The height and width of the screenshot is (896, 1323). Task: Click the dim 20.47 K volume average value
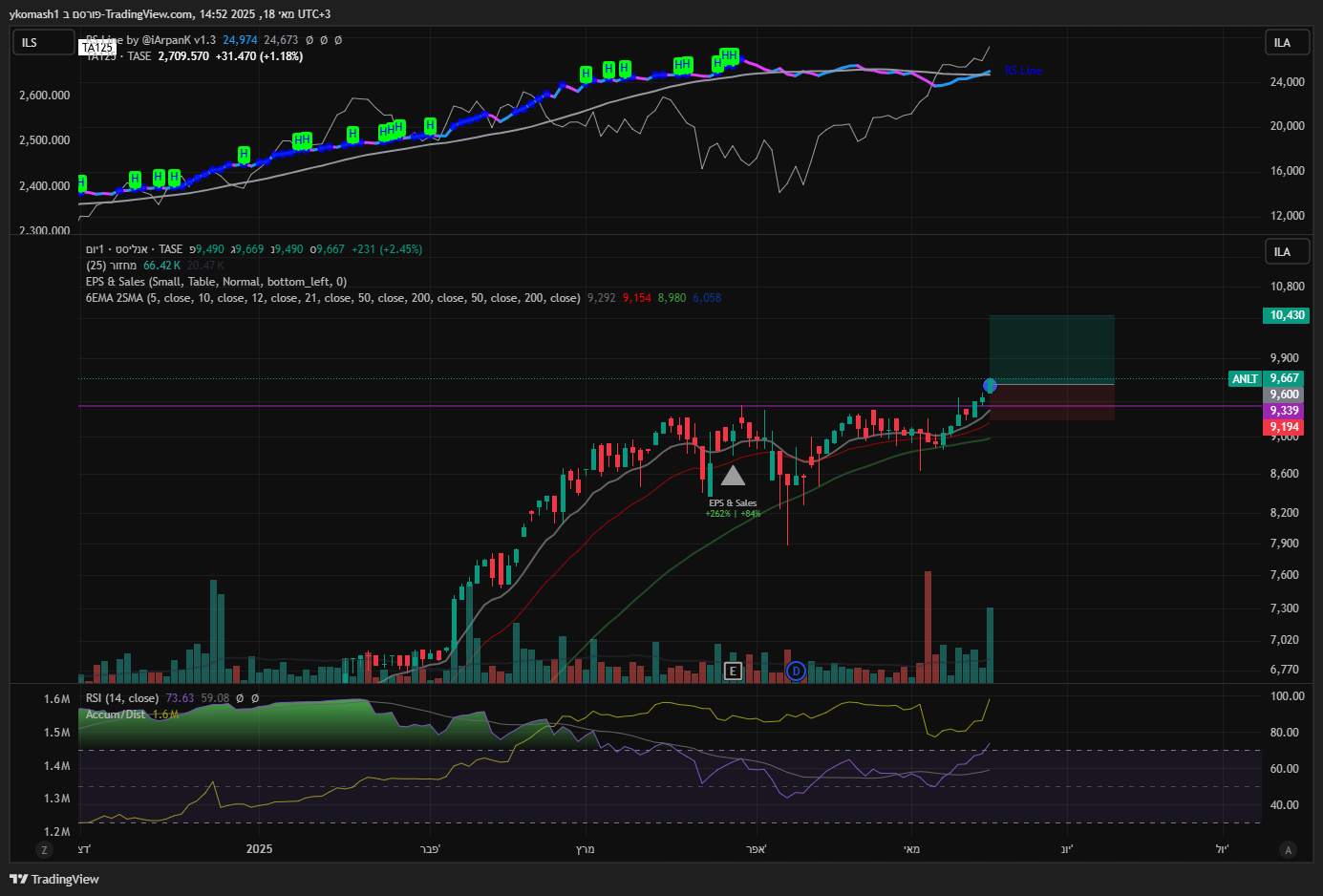(x=205, y=266)
